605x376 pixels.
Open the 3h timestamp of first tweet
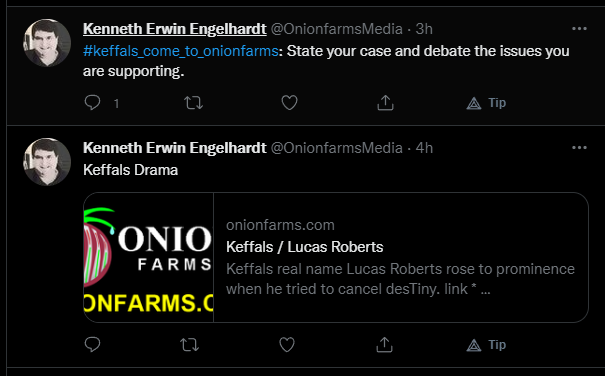[x=424, y=29]
